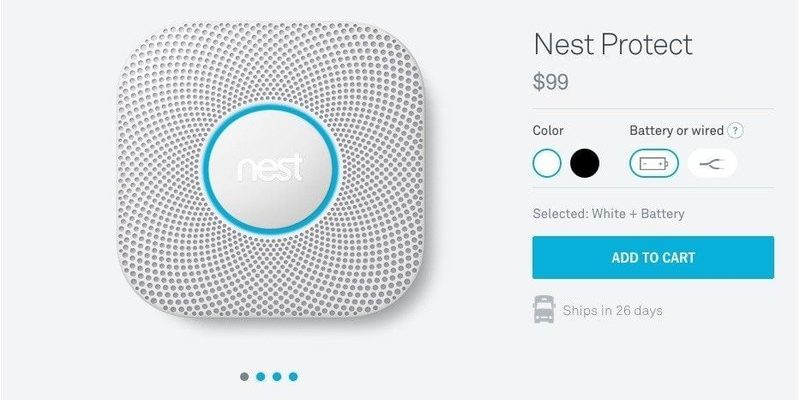This screenshot has height=400, width=800.
Task: Select the battery power option icon
Action: pyautogui.click(x=654, y=163)
